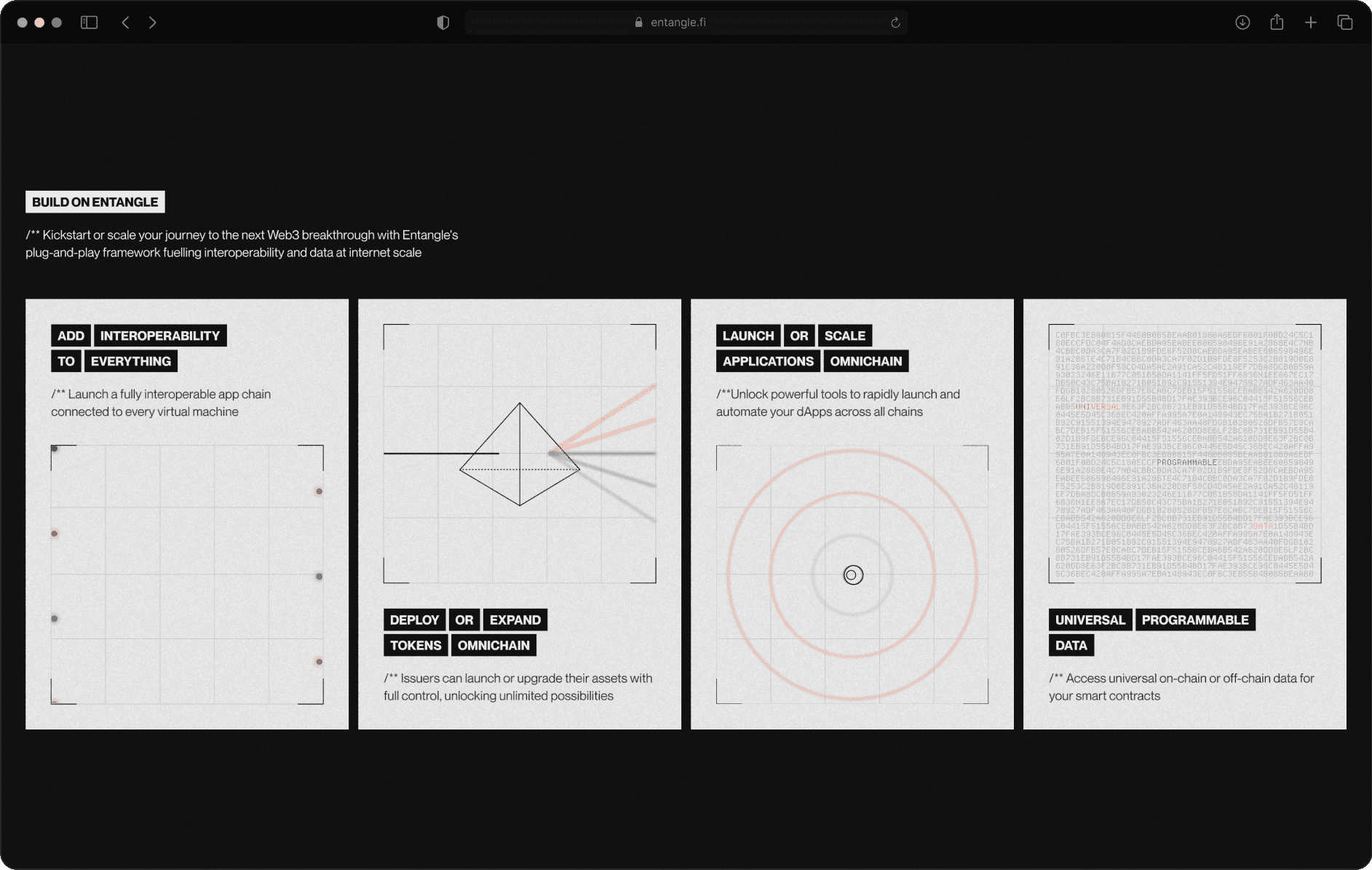Show the tab overview icon

[1344, 23]
